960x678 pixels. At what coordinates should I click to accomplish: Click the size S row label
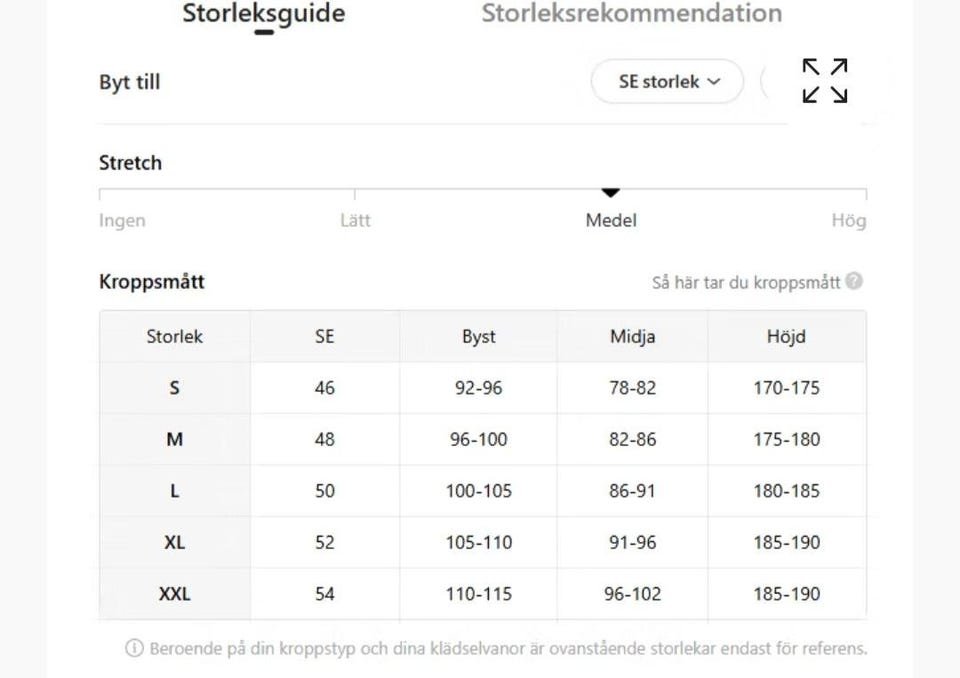click(x=175, y=388)
